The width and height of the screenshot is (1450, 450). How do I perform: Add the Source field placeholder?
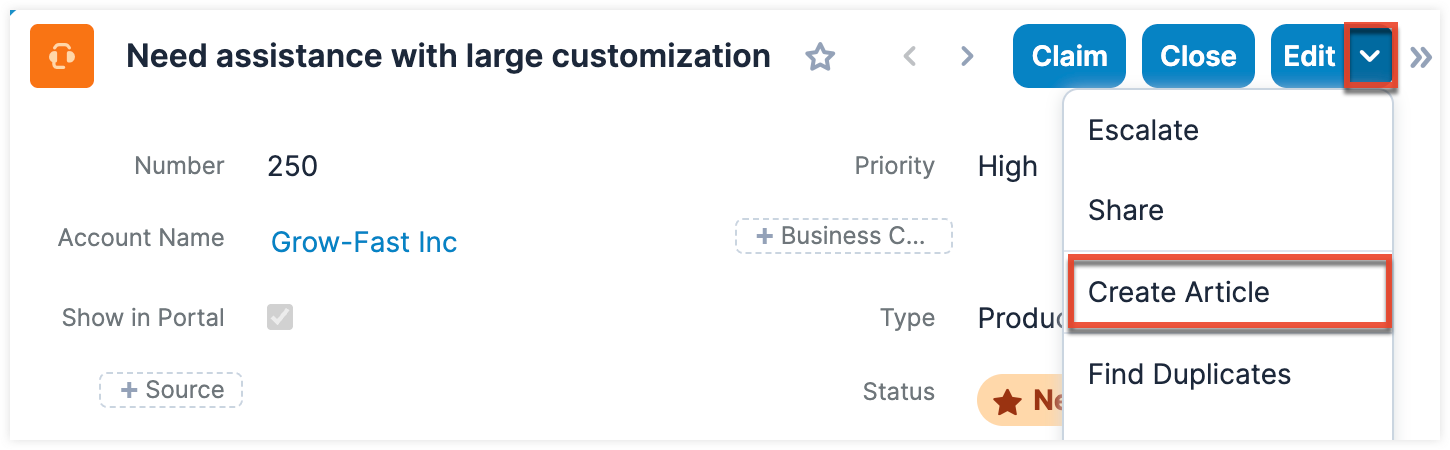click(171, 390)
